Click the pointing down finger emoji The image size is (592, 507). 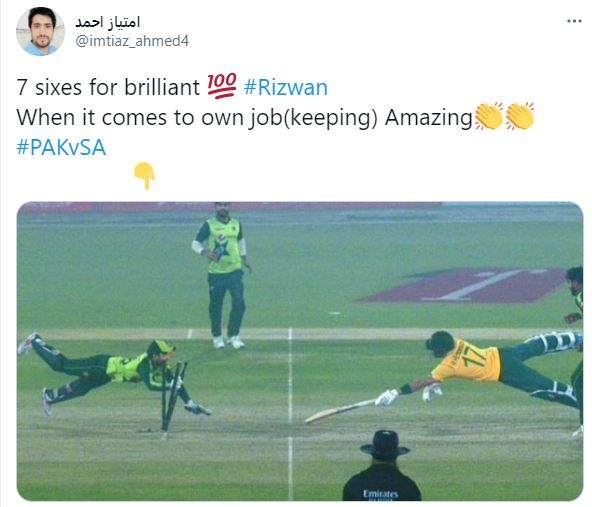[x=145, y=176]
